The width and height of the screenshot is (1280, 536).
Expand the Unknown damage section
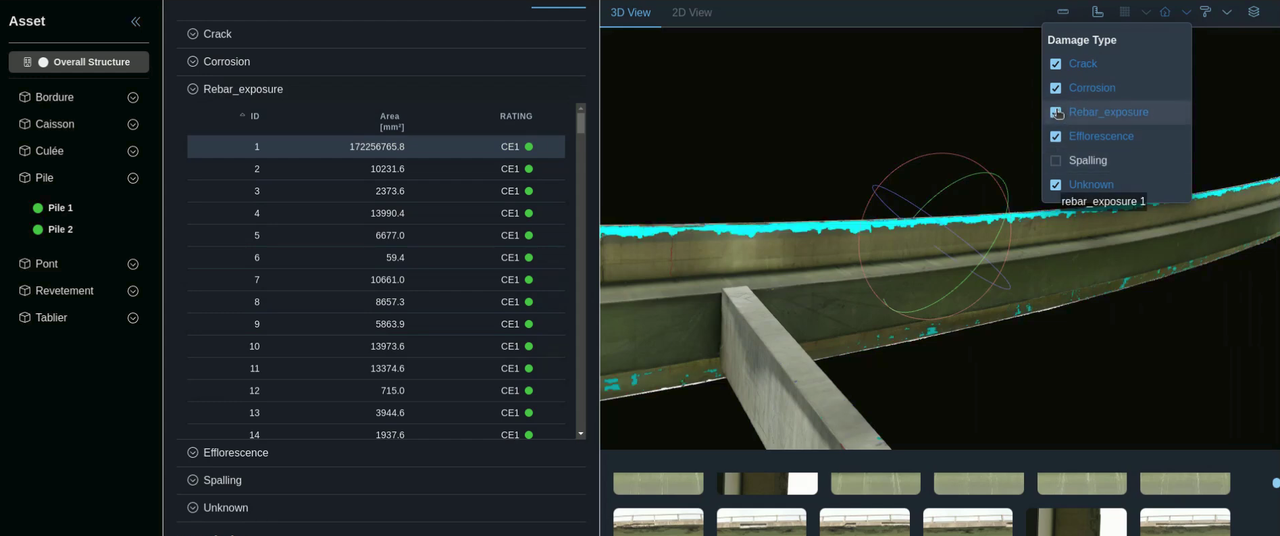point(193,508)
